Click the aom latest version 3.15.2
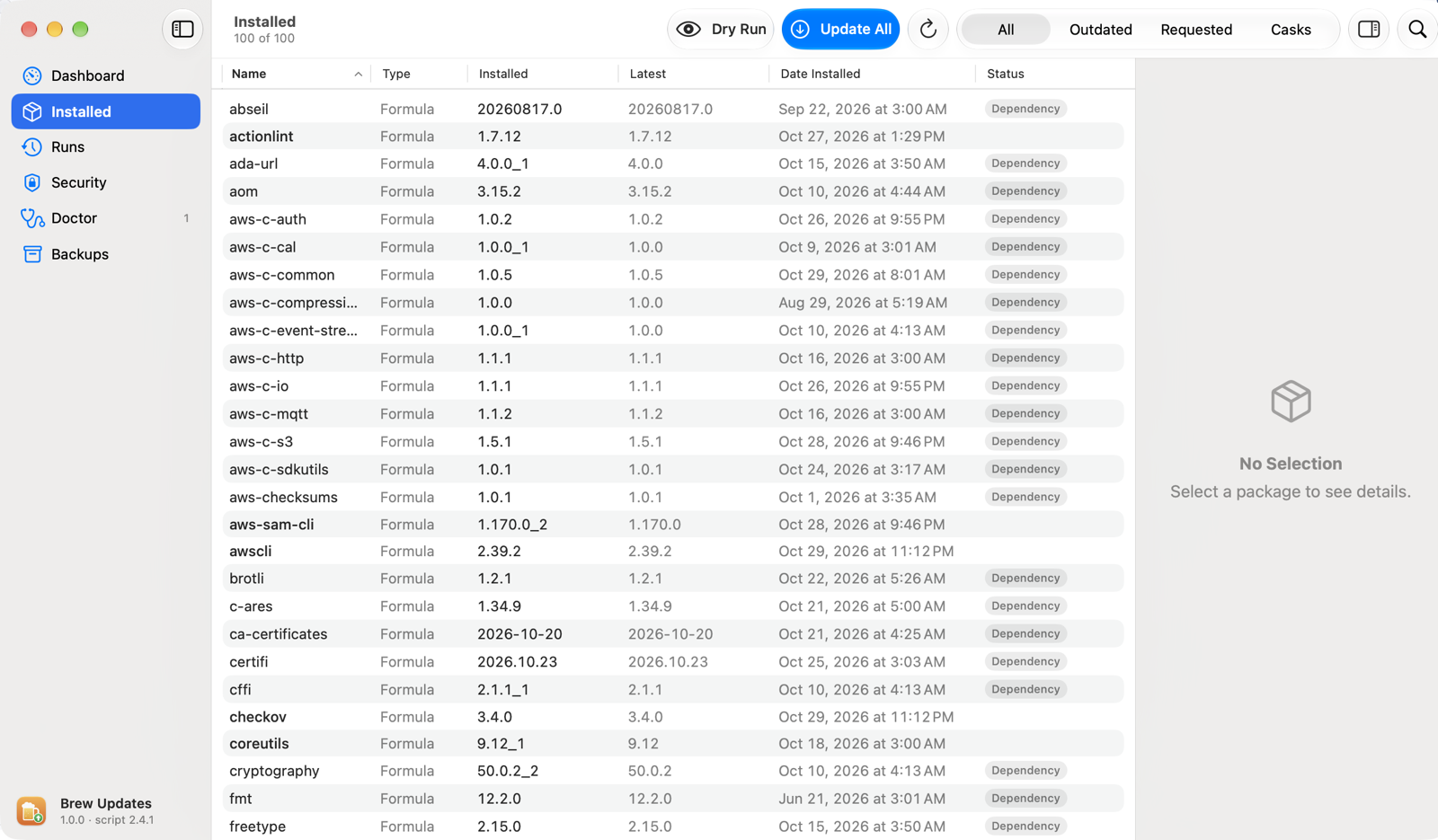Screen dimensions: 1438x840 tap(650, 191)
